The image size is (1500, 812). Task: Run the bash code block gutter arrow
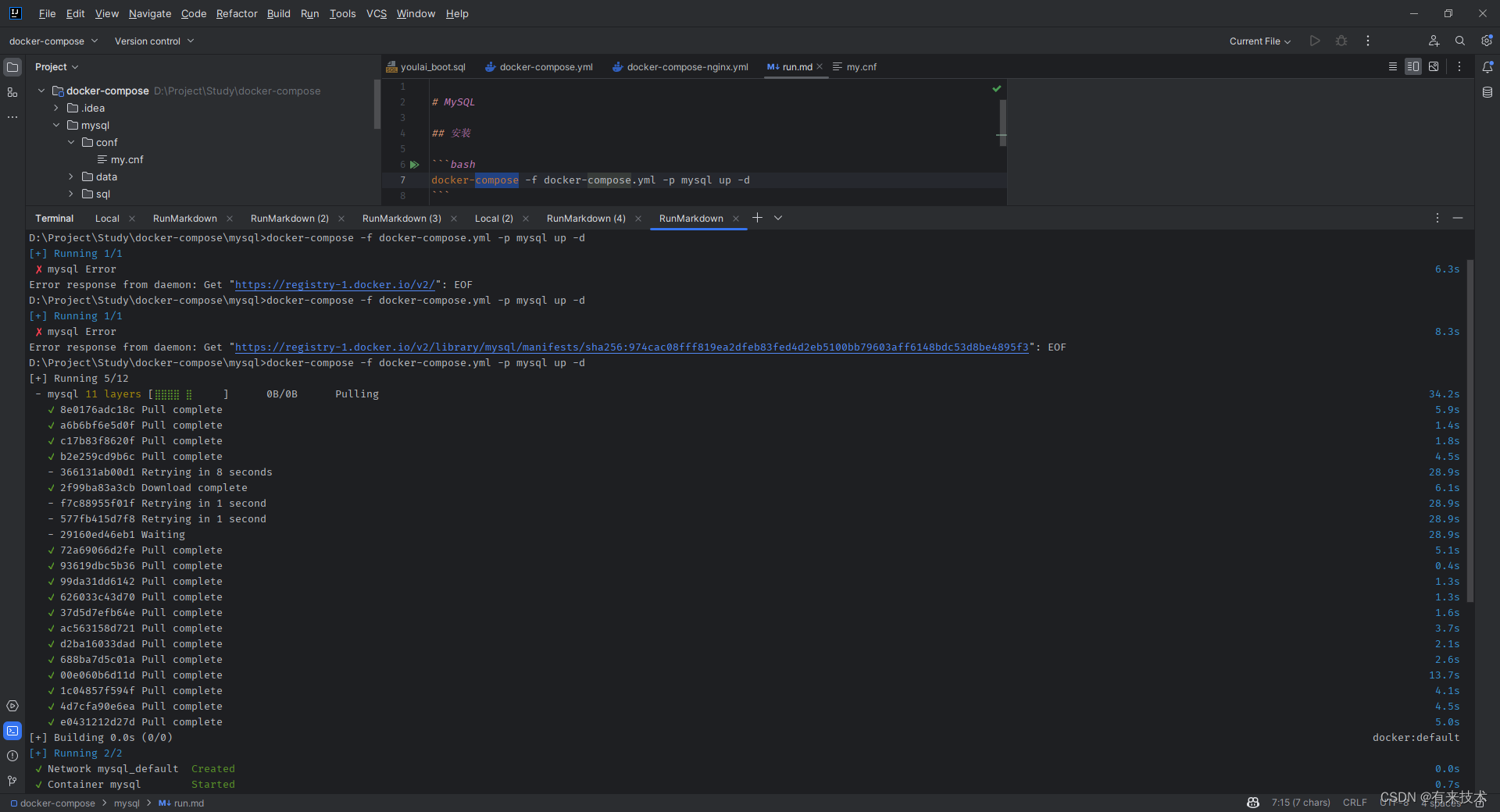[415, 165]
